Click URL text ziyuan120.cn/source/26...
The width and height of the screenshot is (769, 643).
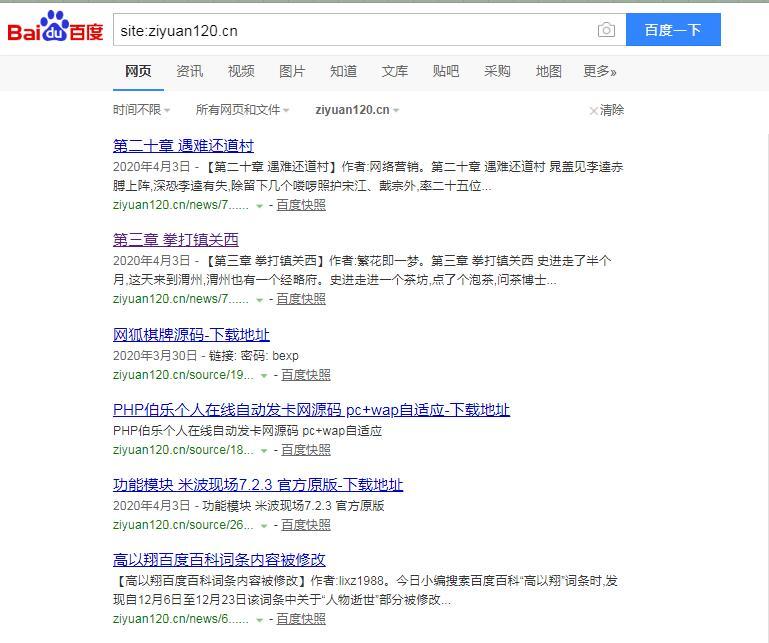coord(183,525)
